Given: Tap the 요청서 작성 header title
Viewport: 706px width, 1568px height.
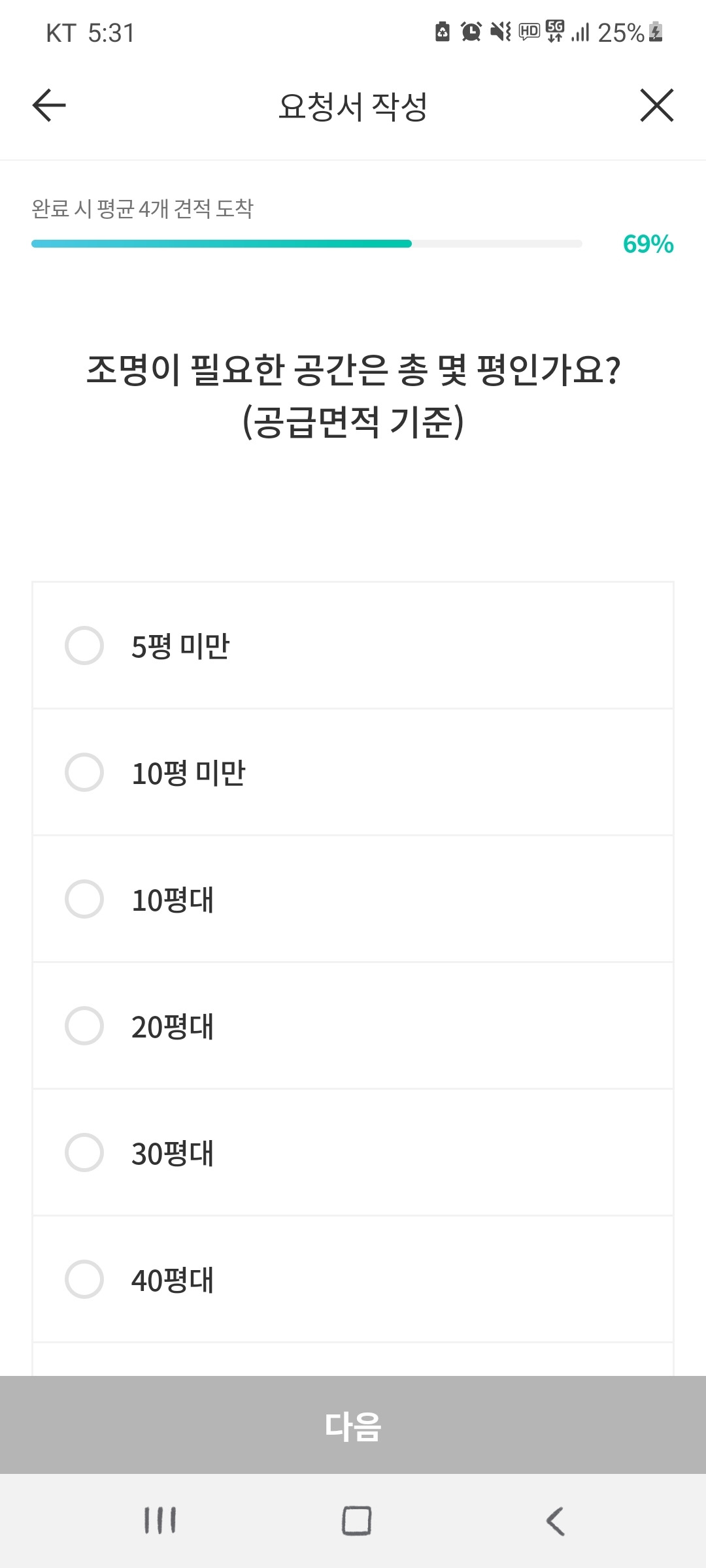Looking at the screenshot, I should click(x=353, y=106).
